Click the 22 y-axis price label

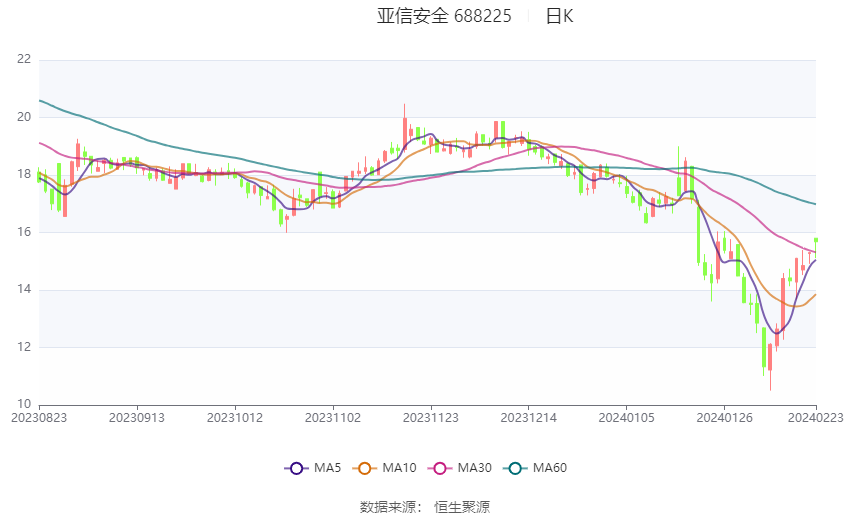24,59
